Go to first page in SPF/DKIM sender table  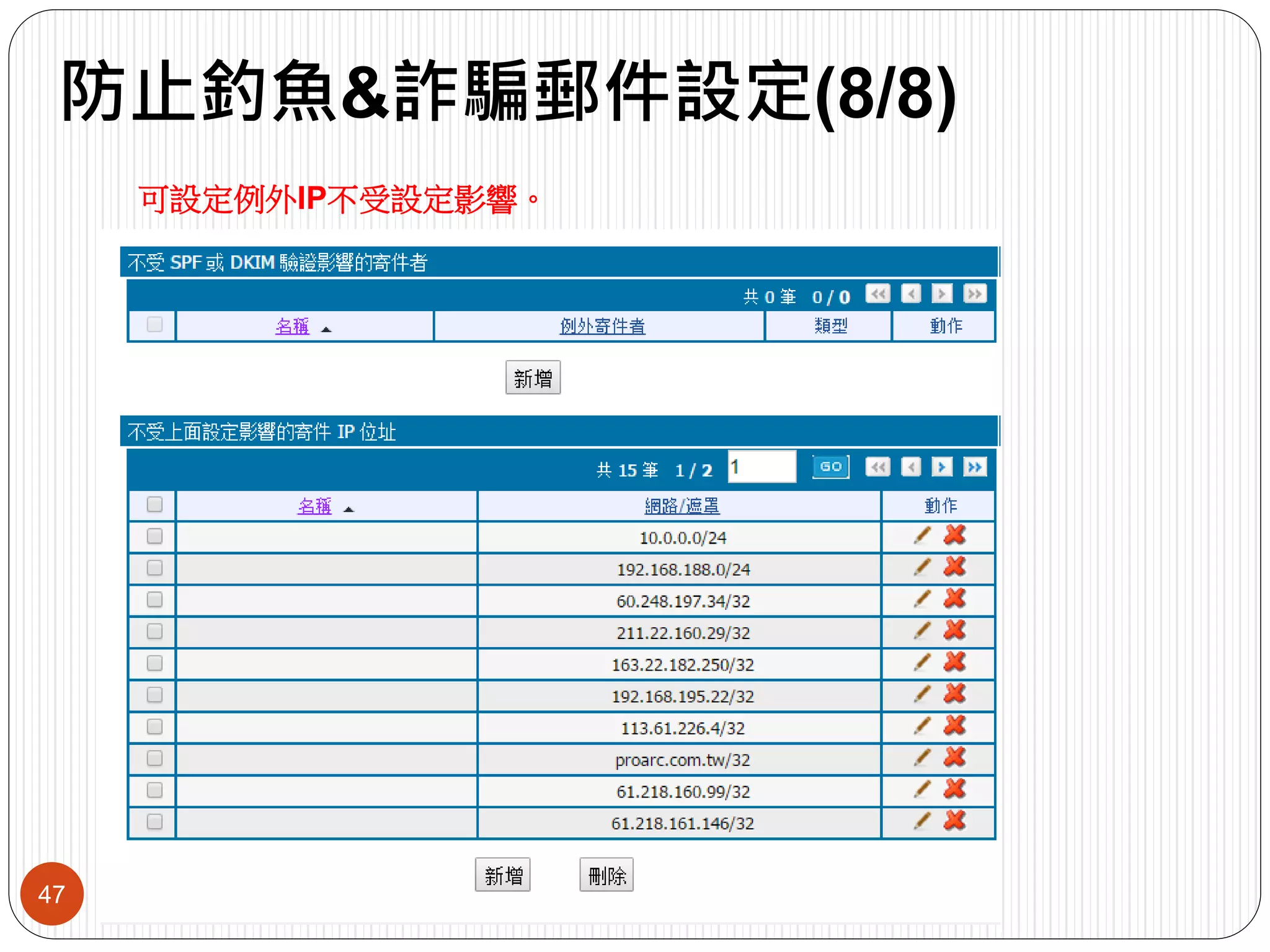877,294
